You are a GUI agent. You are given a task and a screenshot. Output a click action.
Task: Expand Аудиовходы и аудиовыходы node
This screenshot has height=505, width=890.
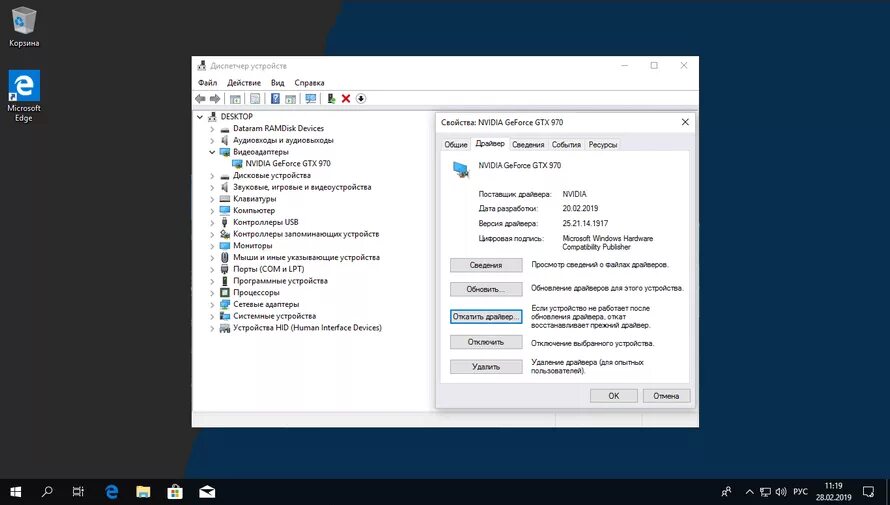212,140
